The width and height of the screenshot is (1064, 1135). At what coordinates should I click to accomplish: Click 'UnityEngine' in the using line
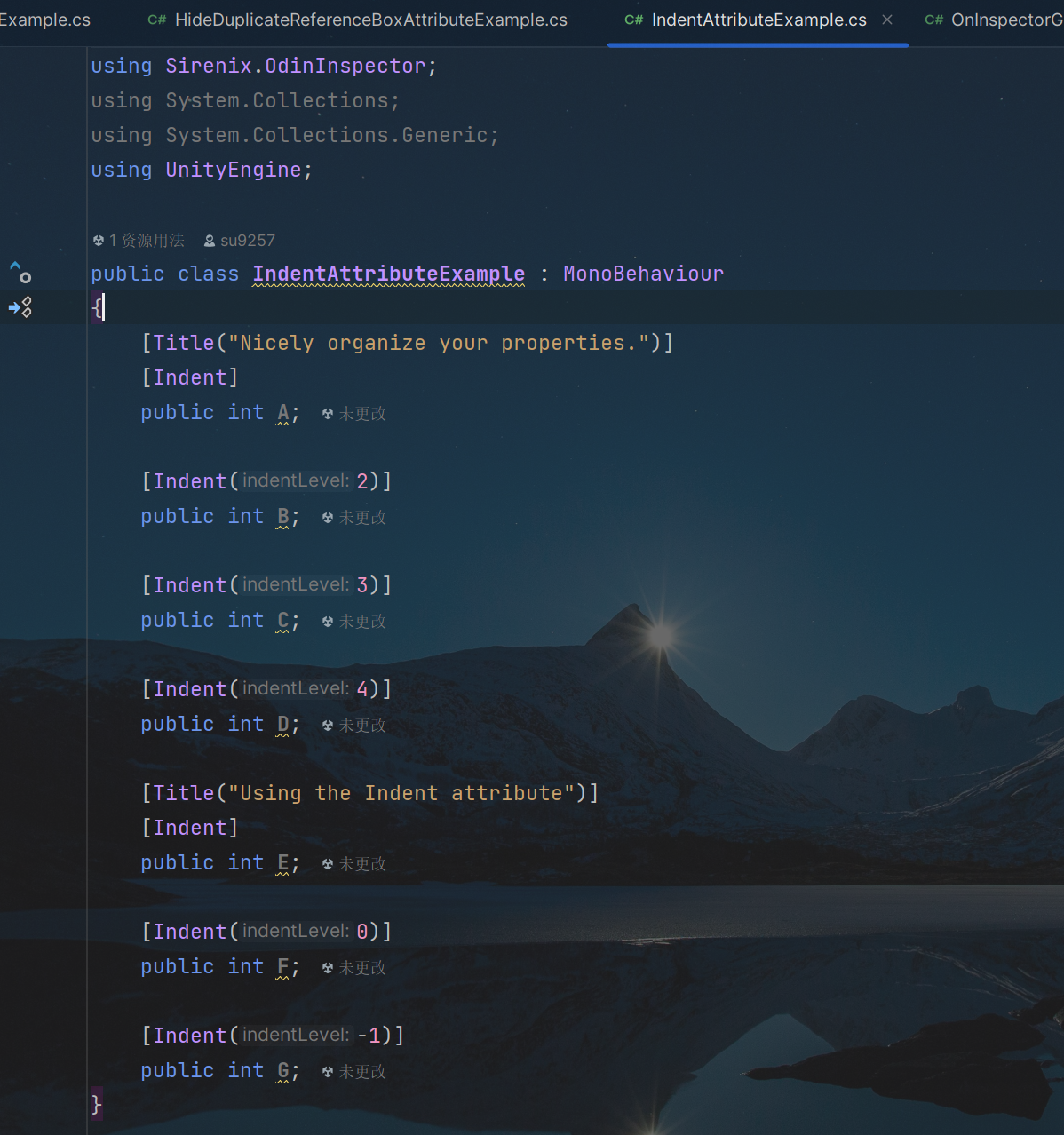234,170
